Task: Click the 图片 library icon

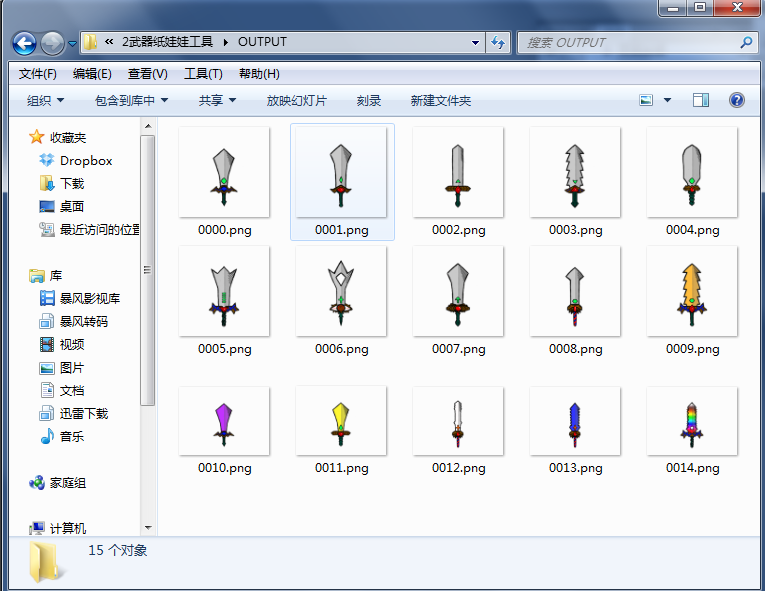Action: [x=47, y=367]
